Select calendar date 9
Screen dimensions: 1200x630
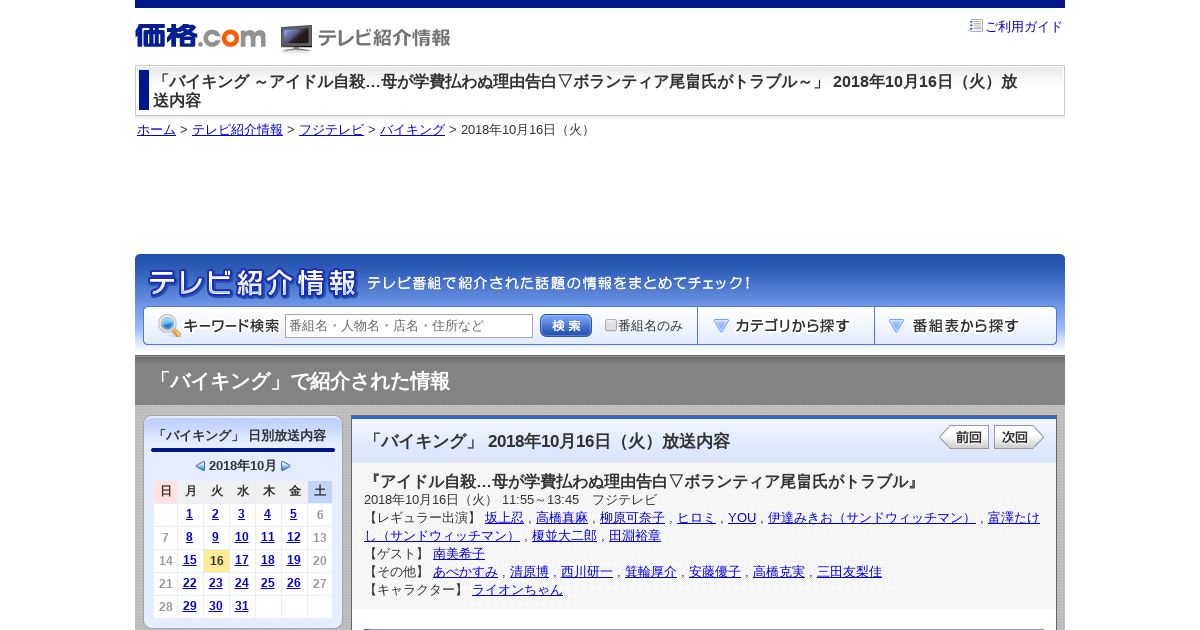click(x=215, y=537)
